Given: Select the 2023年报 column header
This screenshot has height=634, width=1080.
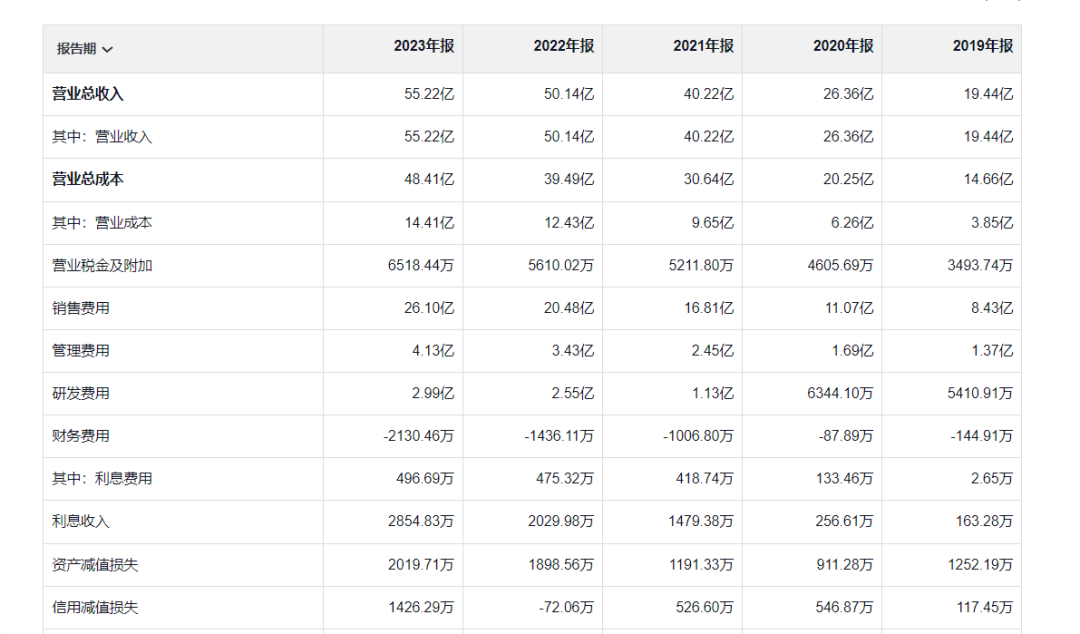Looking at the screenshot, I should 424,47.
